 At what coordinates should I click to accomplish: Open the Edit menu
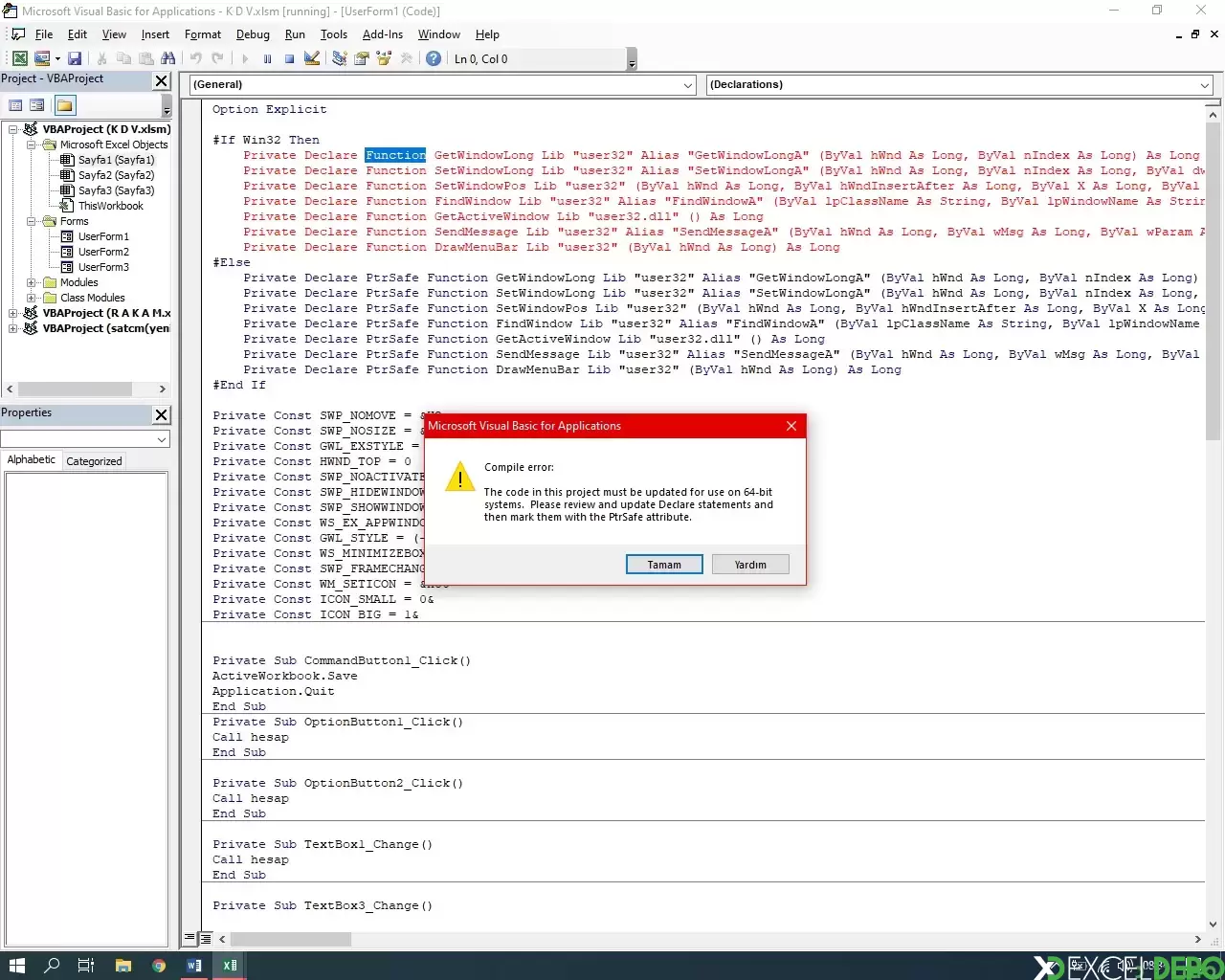coord(78,34)
